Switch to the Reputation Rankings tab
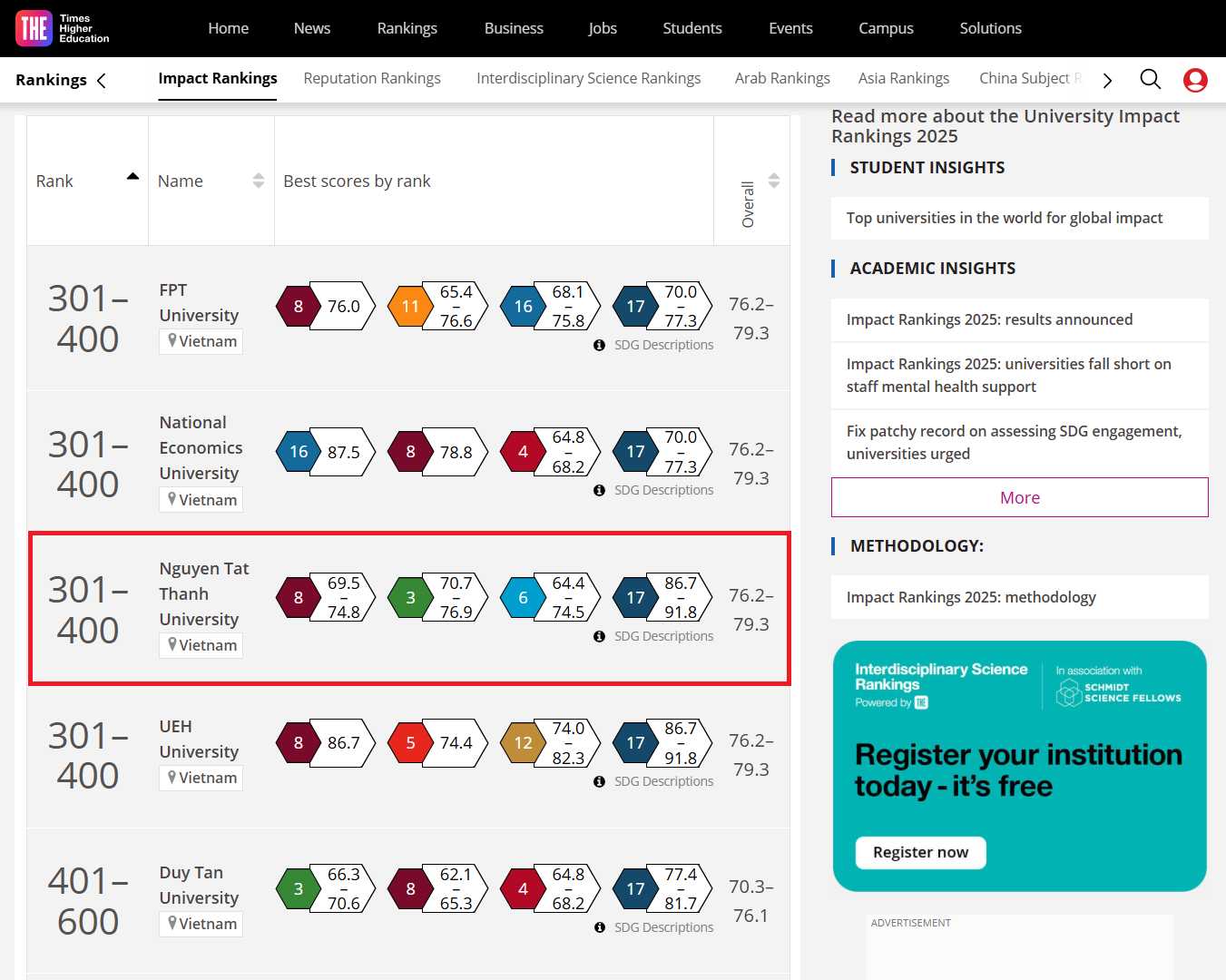 click(x=372, y=78)
